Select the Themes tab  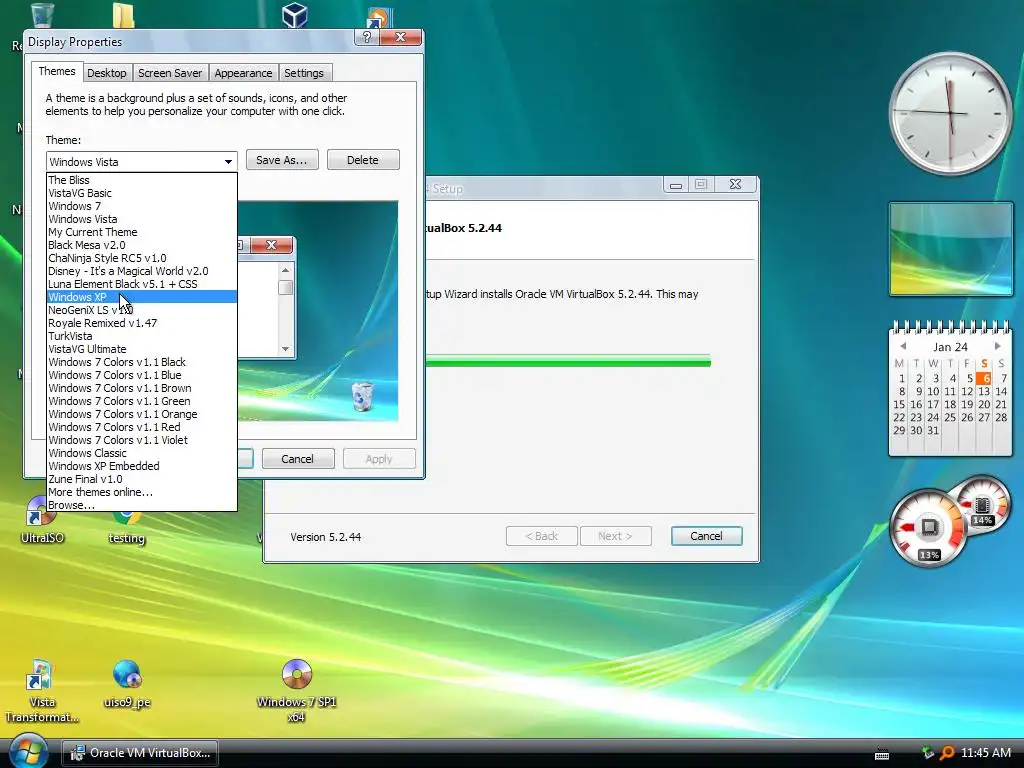(x=57, y=71)
